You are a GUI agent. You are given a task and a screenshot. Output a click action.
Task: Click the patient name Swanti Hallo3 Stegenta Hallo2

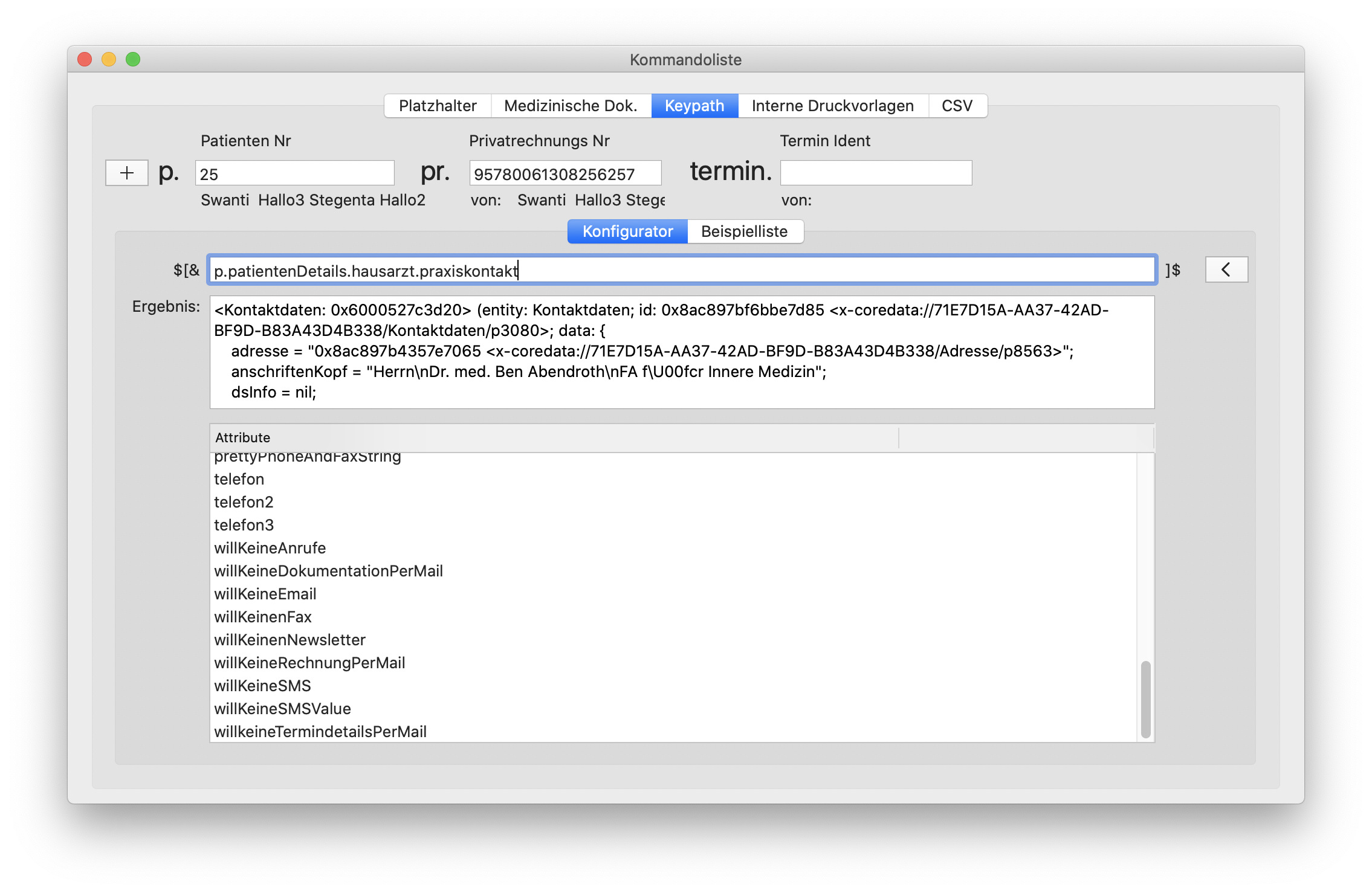(313, 200)
